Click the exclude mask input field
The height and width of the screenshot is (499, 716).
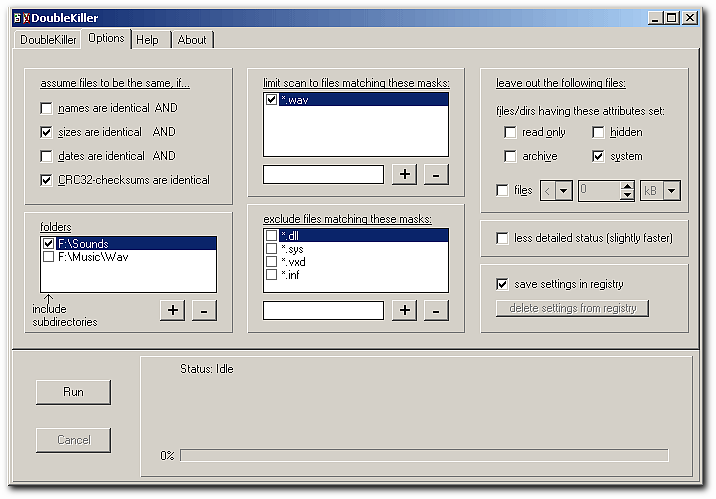tap(323, 310)
